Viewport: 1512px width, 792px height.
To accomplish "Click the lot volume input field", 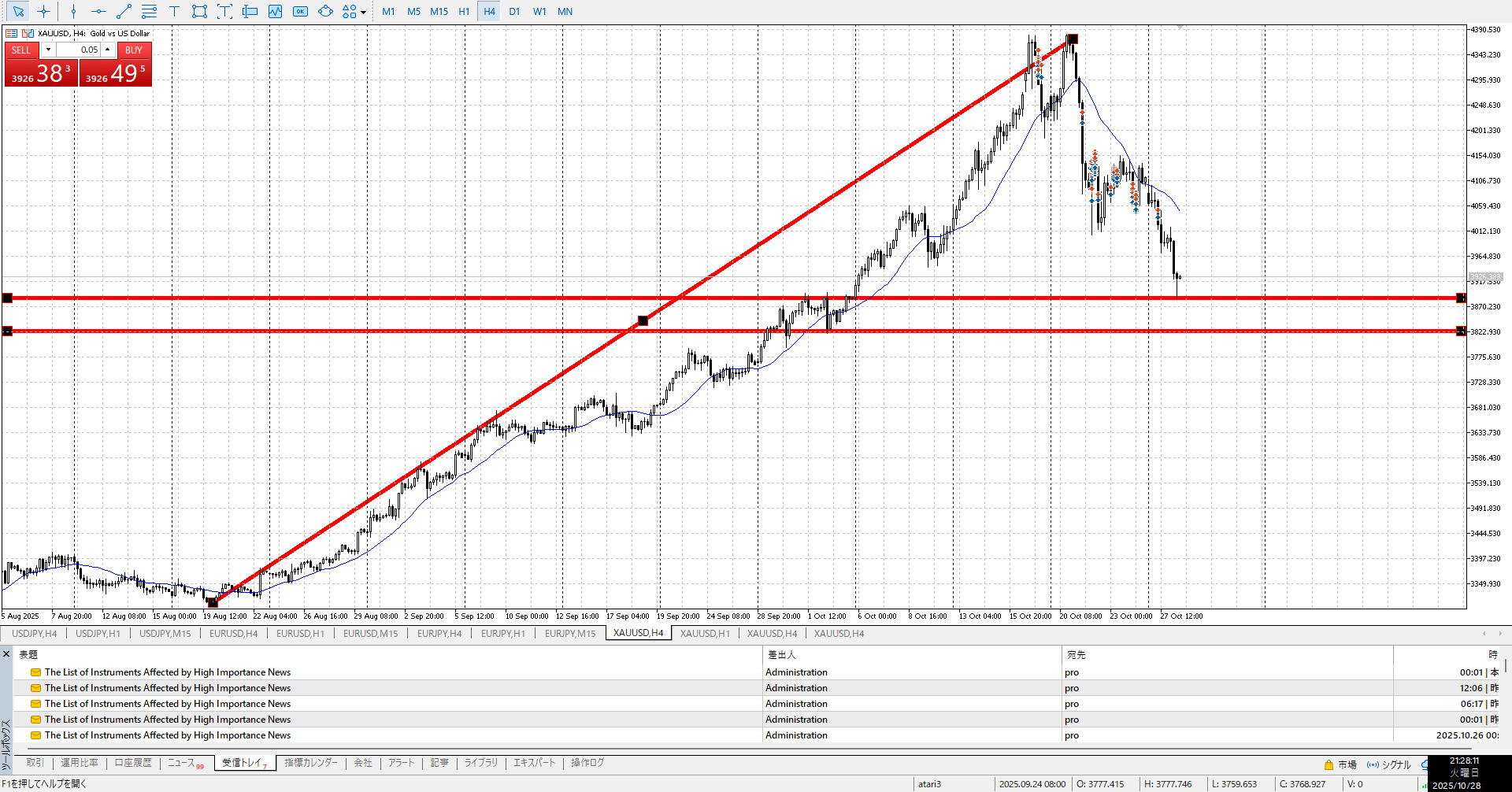I will (78, 50).
